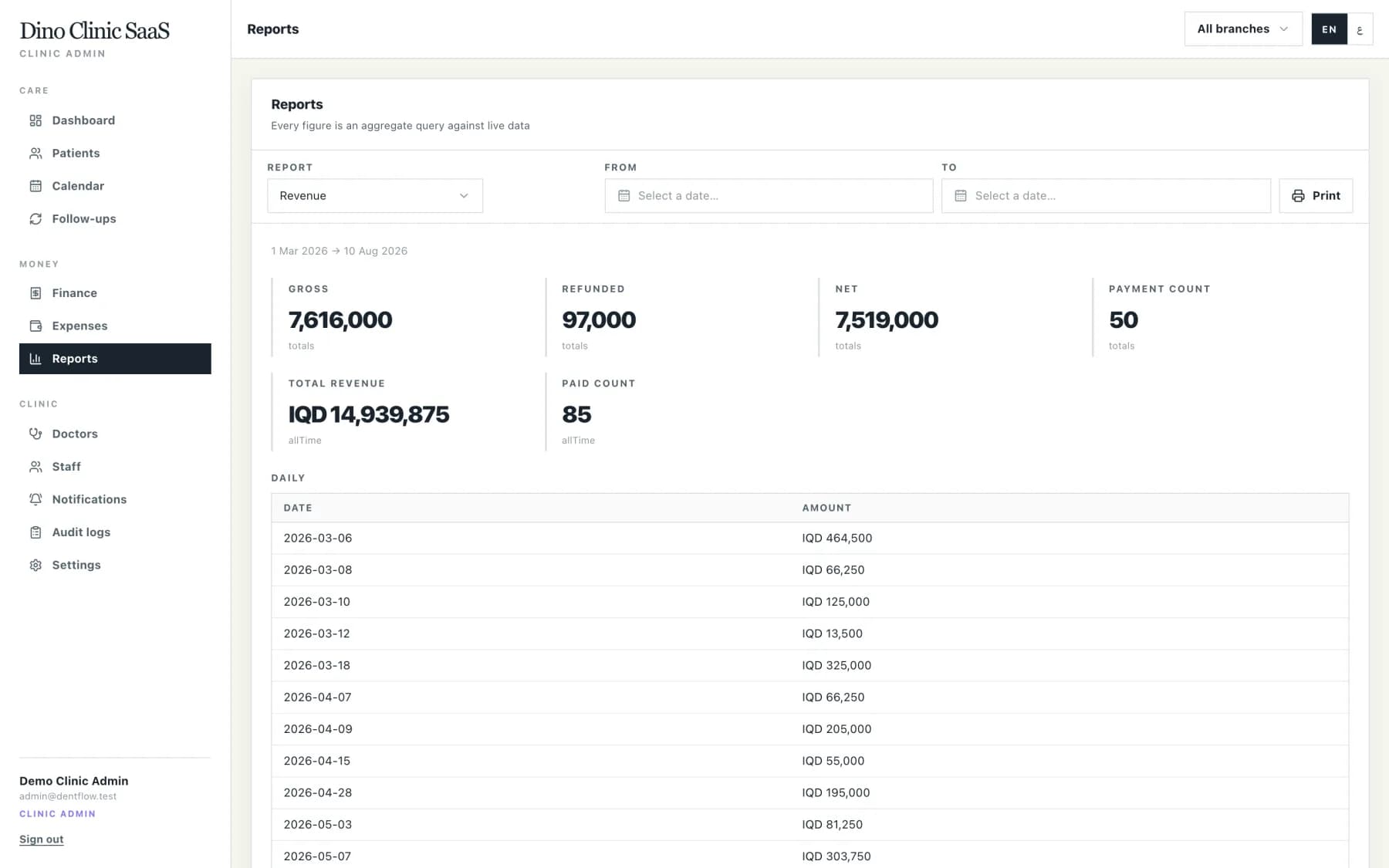
Task: Click admin@dentflow.test email text
Action: (68, 796)
